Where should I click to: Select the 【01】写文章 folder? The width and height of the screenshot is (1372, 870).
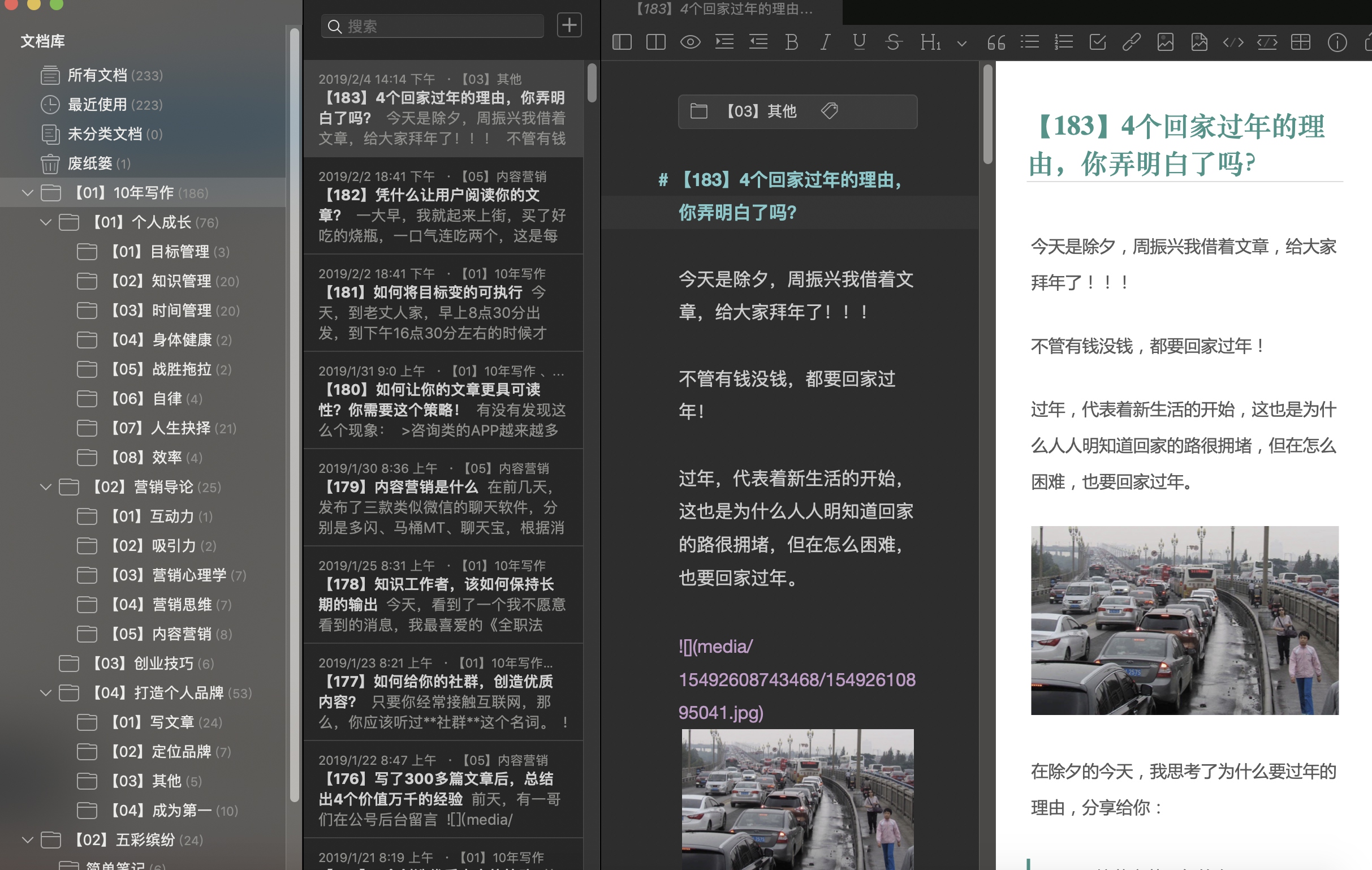[143, 722]
